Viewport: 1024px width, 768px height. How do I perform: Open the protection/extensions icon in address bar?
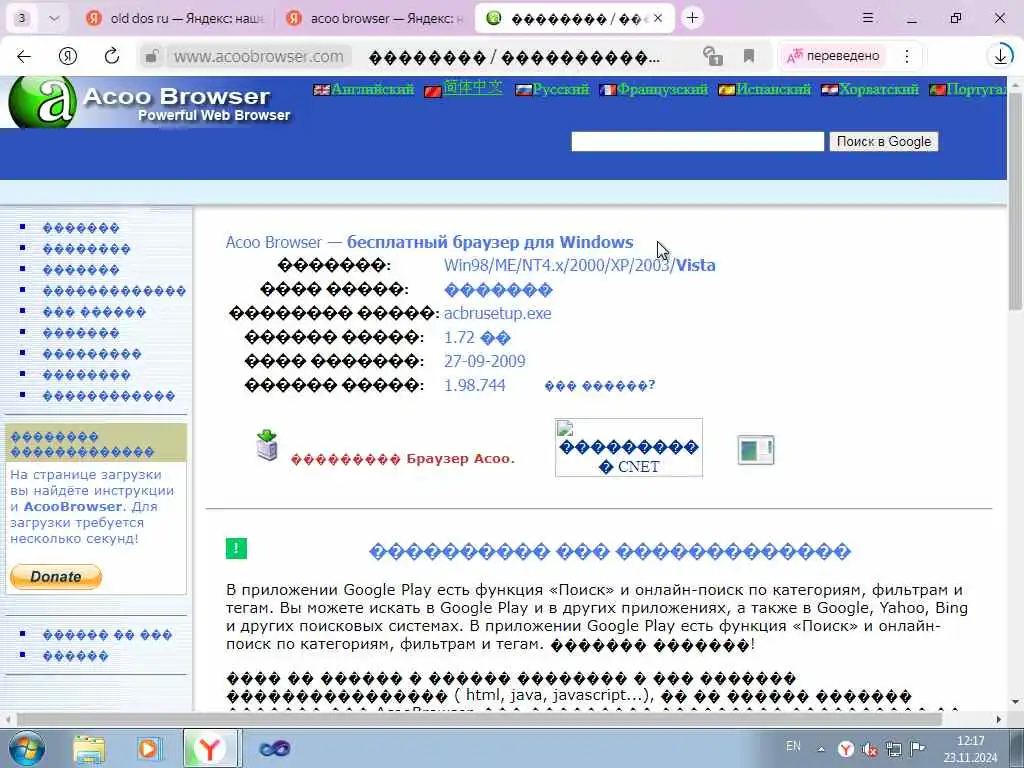coord(712,56)
